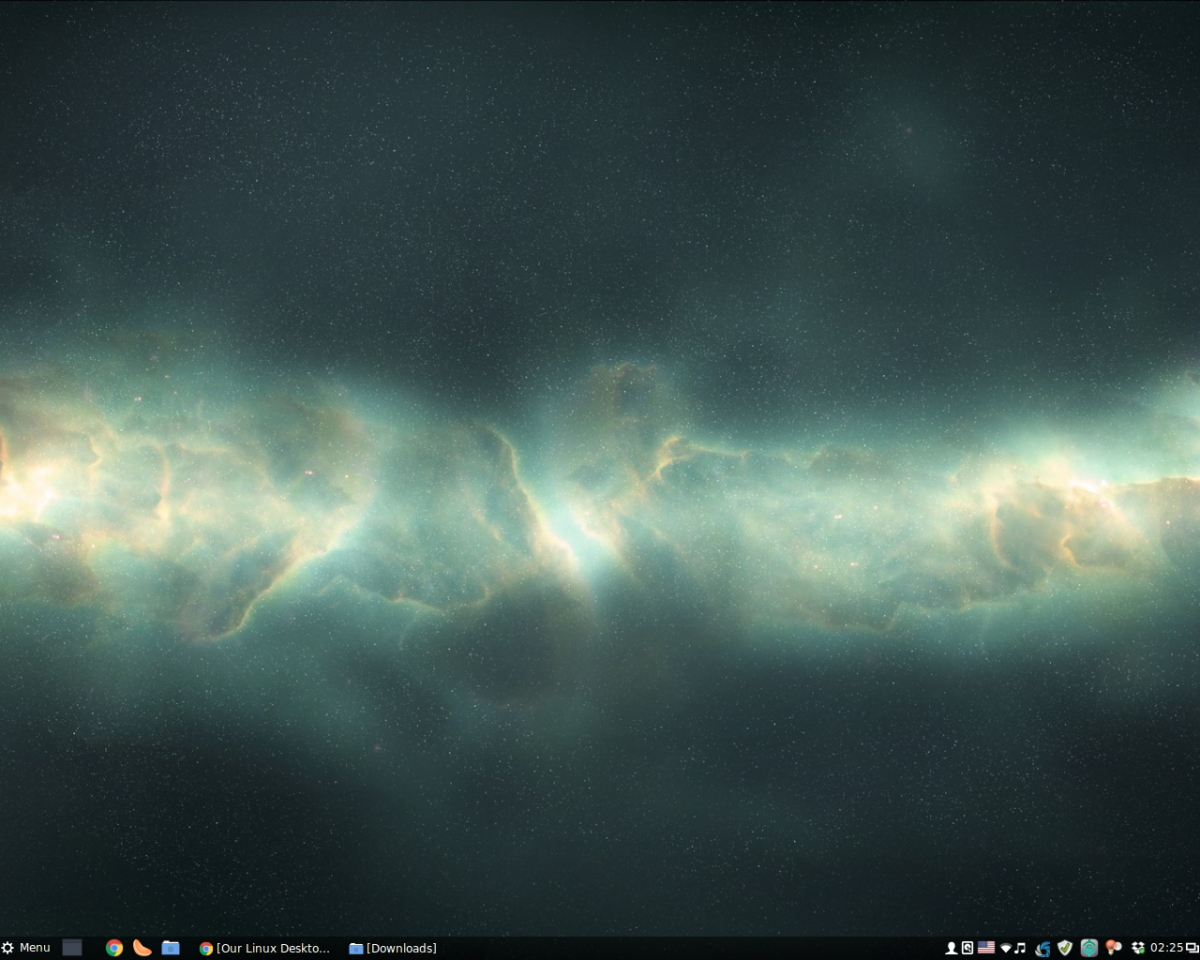Switch to the Our Linux Desktop Chrome window
The width and height of the screenshot is (1200, 960).
coord(265,948)
